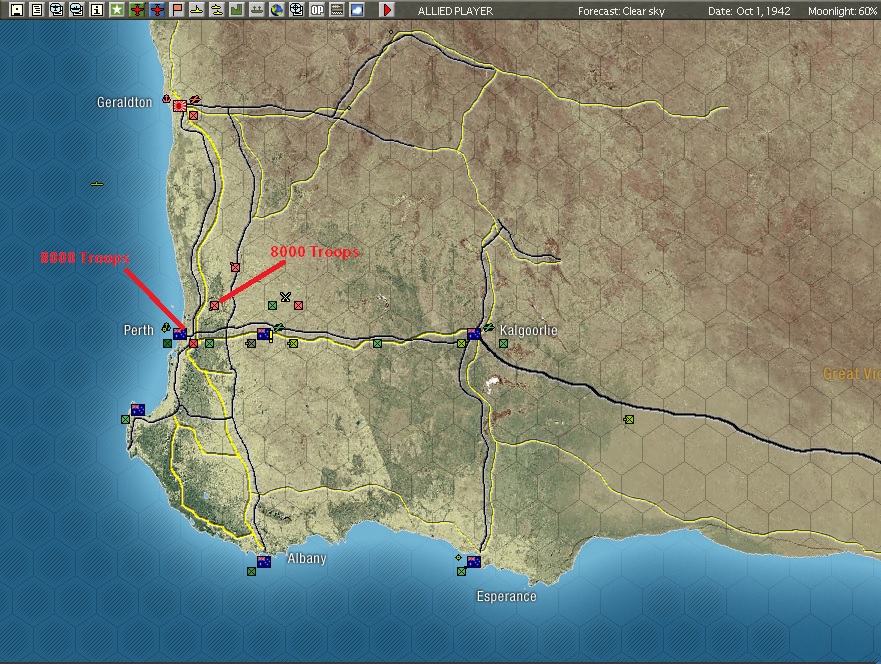Click the green star toolbar icon
Image resolution: width=881 pixels, height=664 pixels.
117,10
